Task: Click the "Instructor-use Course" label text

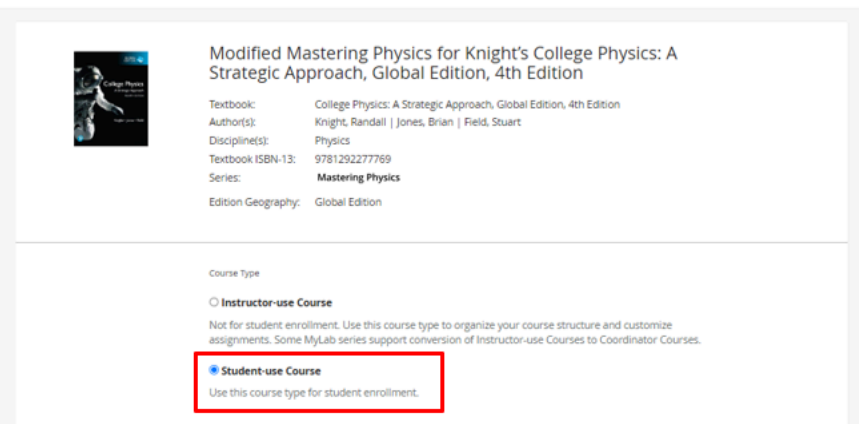Action: pyautogui.click(x=276, y=302)
